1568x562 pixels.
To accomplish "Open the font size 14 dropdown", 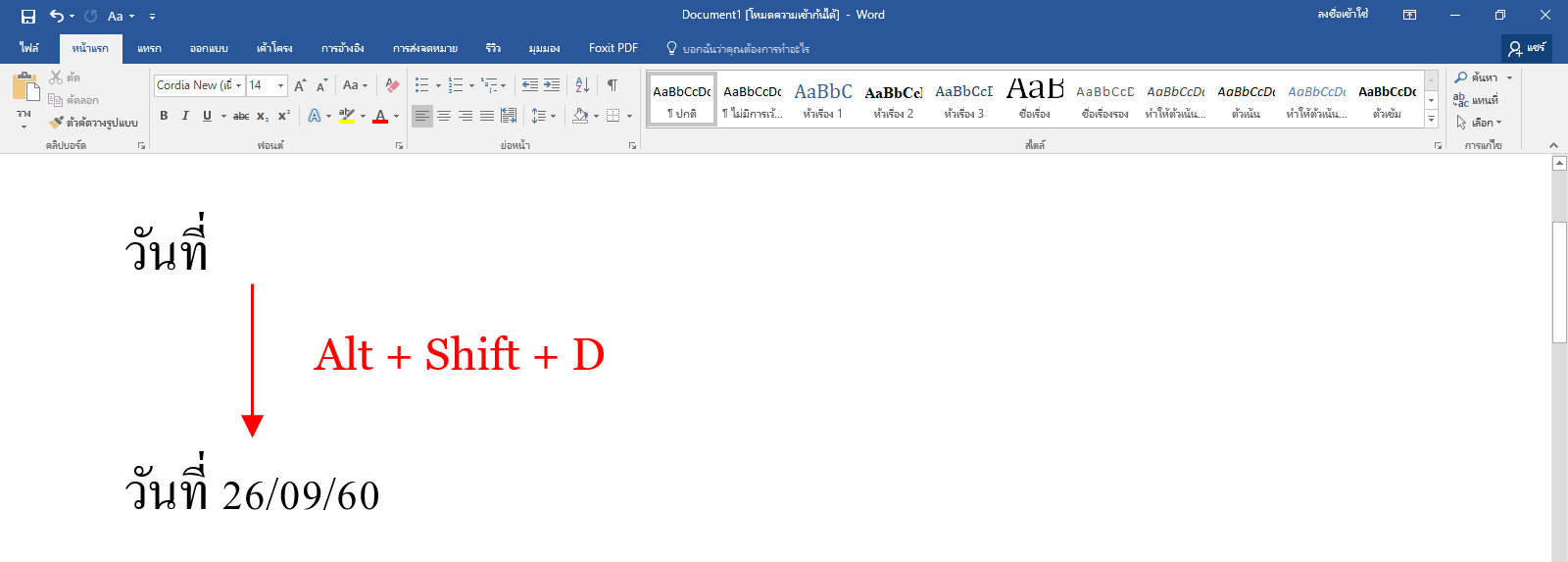I will click(280, 85).
